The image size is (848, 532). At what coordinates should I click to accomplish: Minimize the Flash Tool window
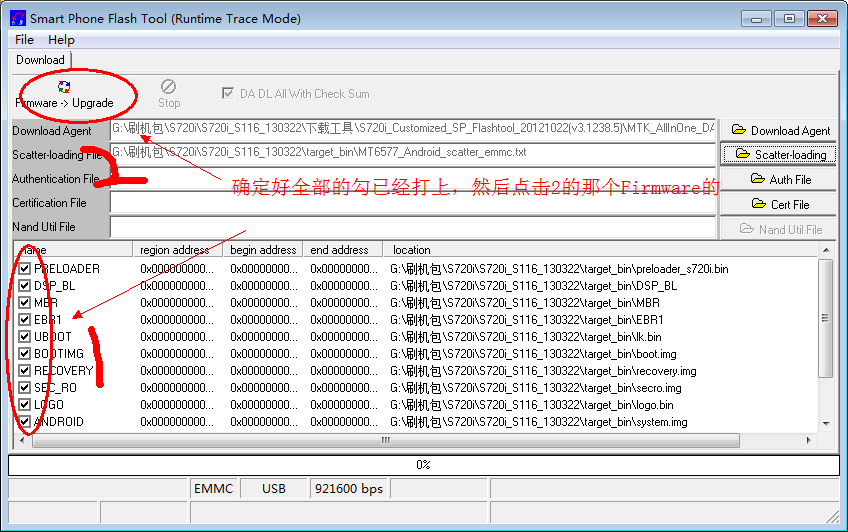point(757,19)
